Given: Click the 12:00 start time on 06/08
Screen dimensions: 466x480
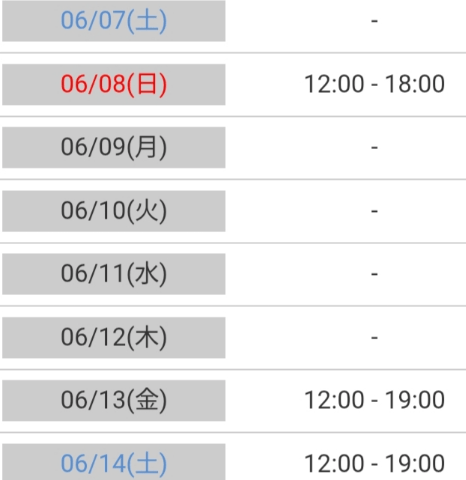Looking at the screenshot, I should pyautogui.click(x=334, y=84).
